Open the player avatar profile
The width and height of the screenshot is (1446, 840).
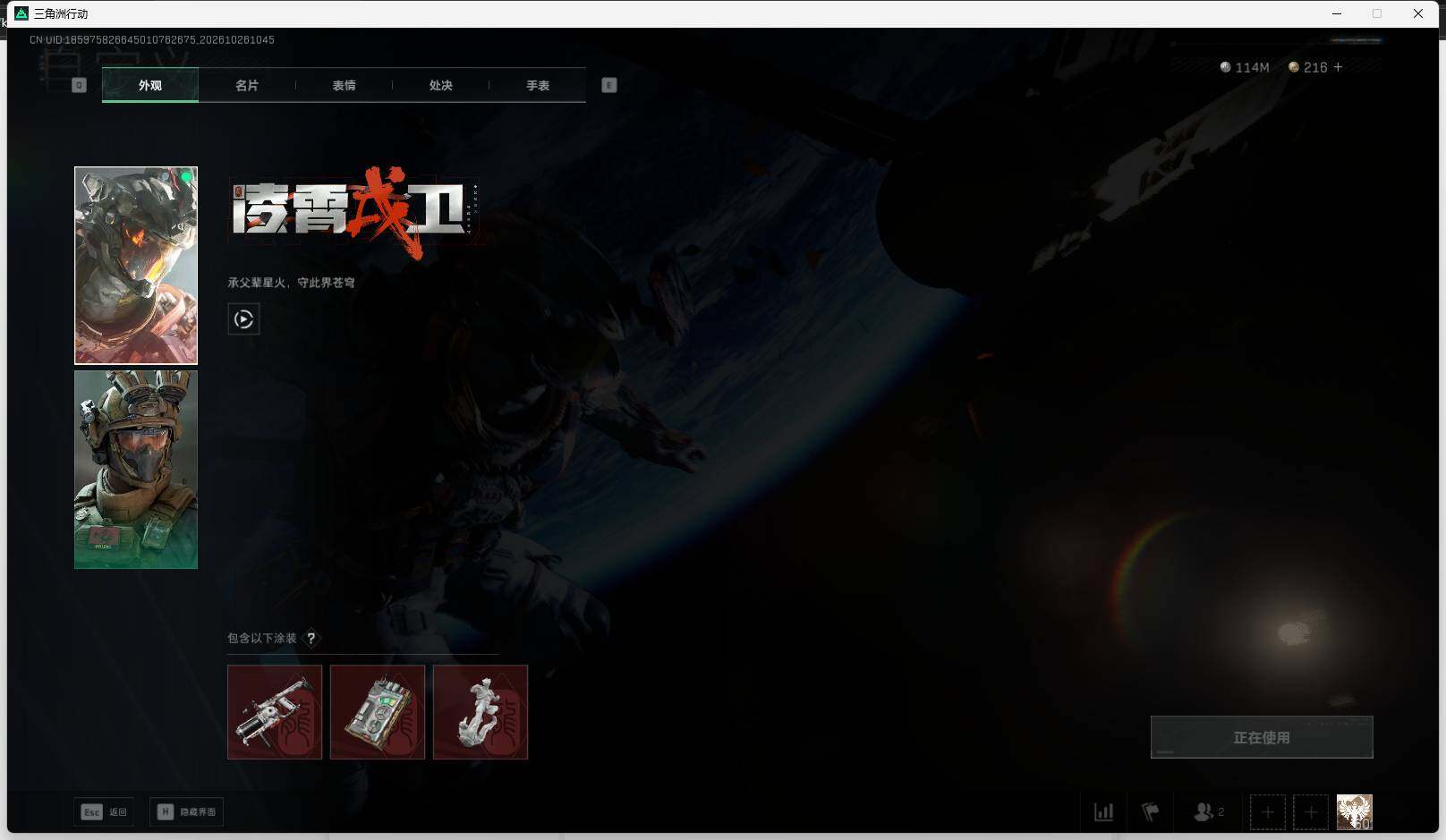point(1355,812)
